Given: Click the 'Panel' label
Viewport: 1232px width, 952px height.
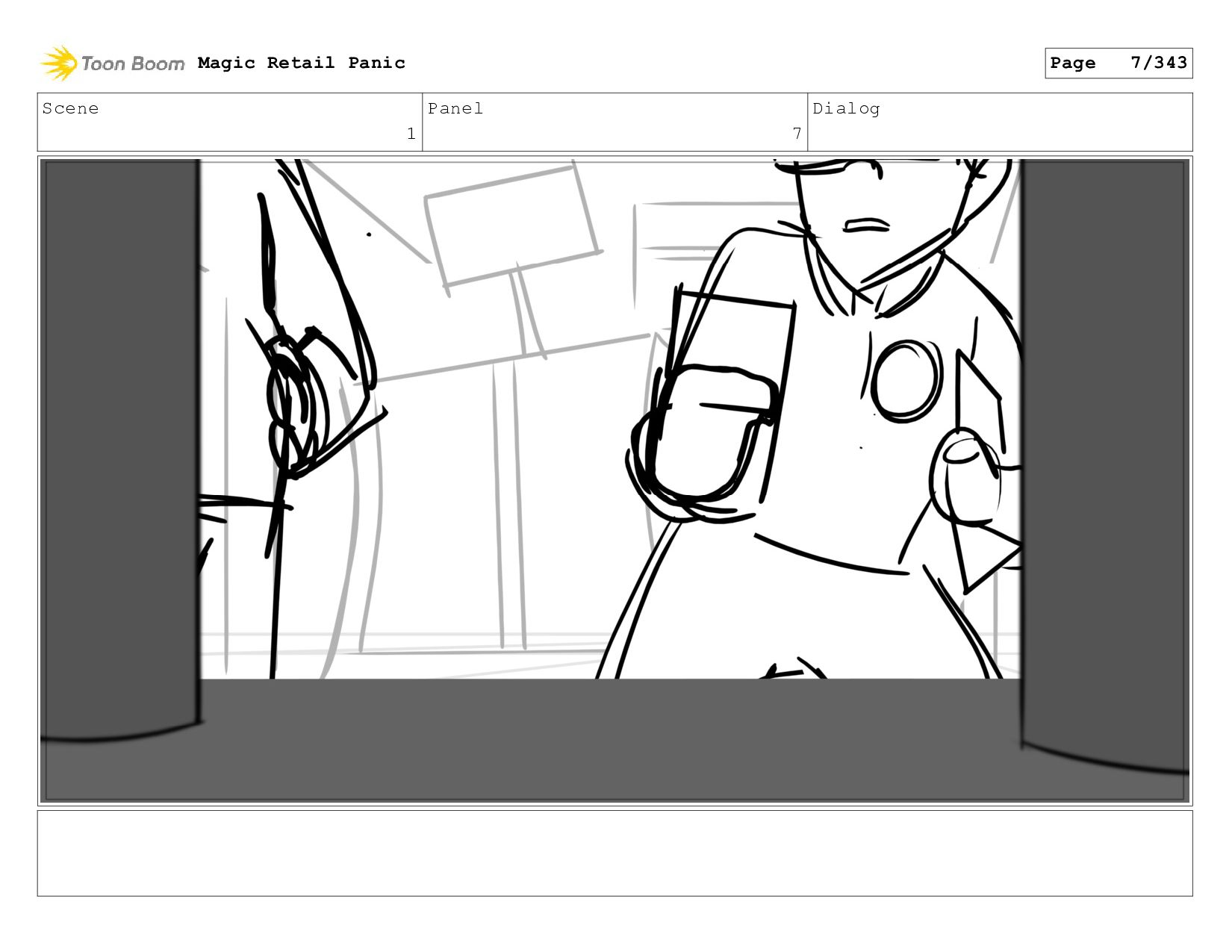Looking at the screenshot, I should pos(455,108).
